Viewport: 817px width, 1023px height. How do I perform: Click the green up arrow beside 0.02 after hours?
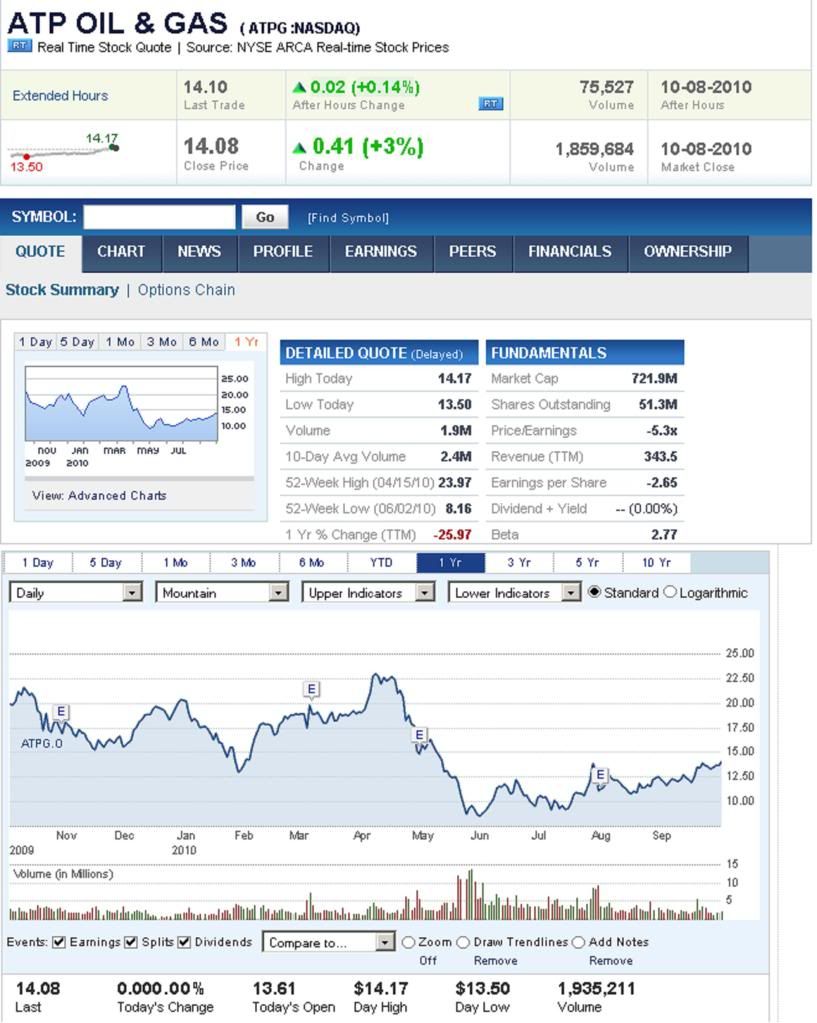(299, 87)
